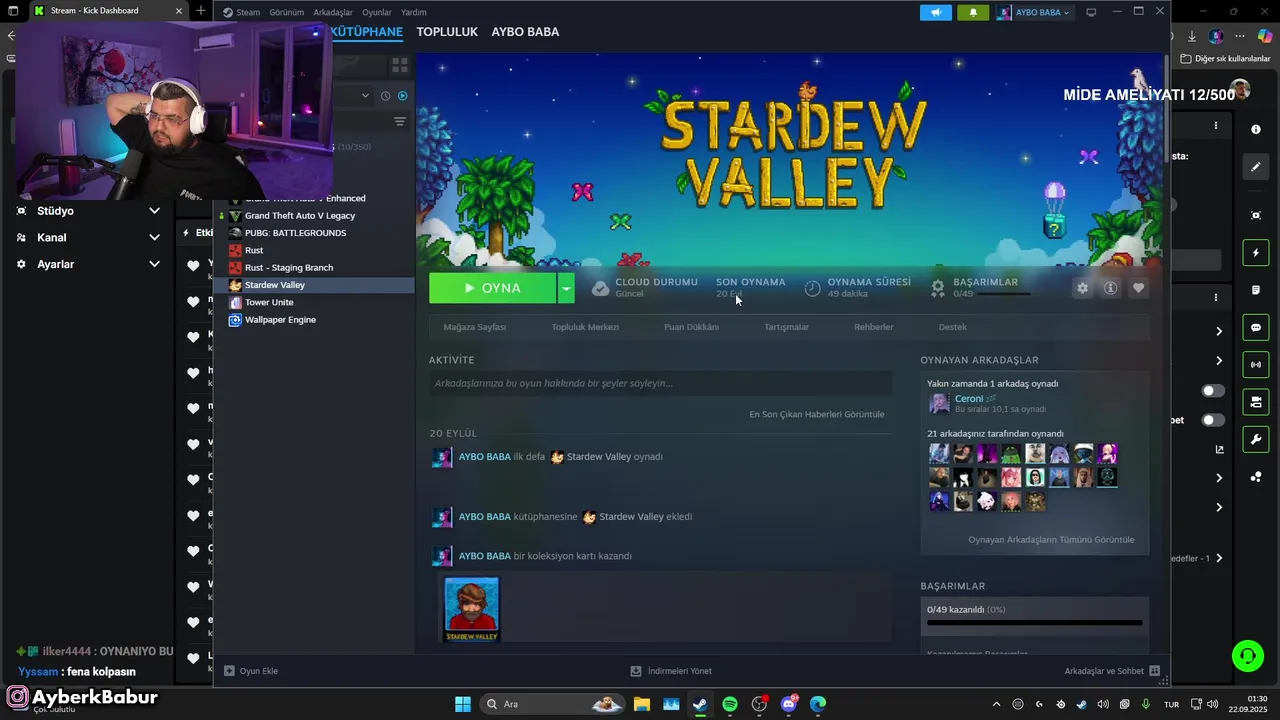
Task: Open the library collection dropdown chevron
Action: [x=365, y=96]
